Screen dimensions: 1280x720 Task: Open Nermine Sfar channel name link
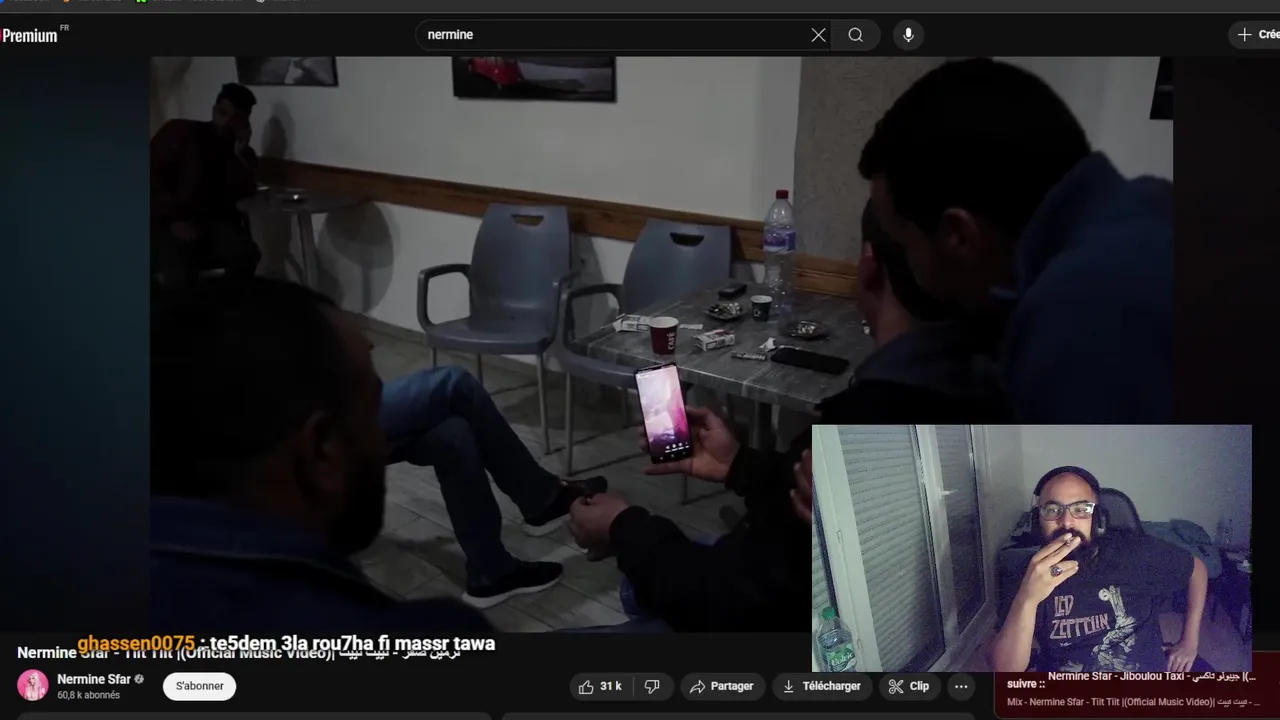[94, 679]
